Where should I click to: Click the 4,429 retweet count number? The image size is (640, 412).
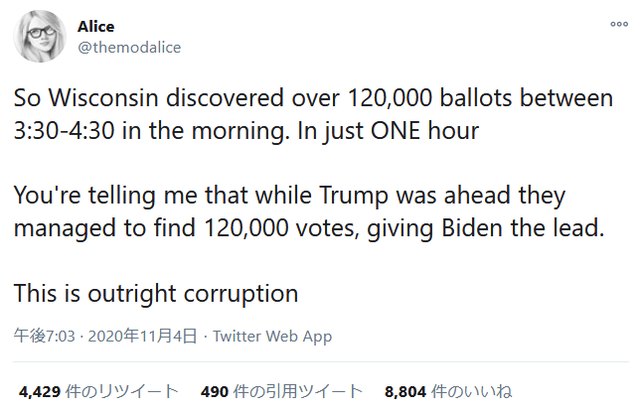click(x=41, y=391)
